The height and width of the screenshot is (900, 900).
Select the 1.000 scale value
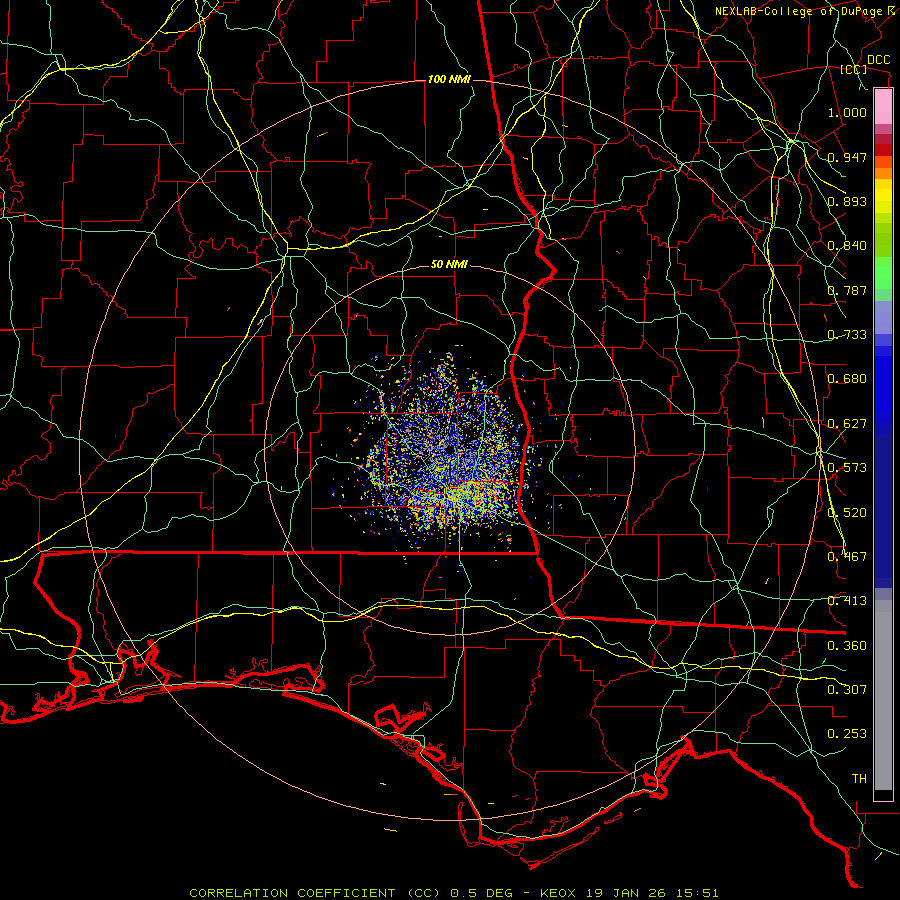coord(847,112)
